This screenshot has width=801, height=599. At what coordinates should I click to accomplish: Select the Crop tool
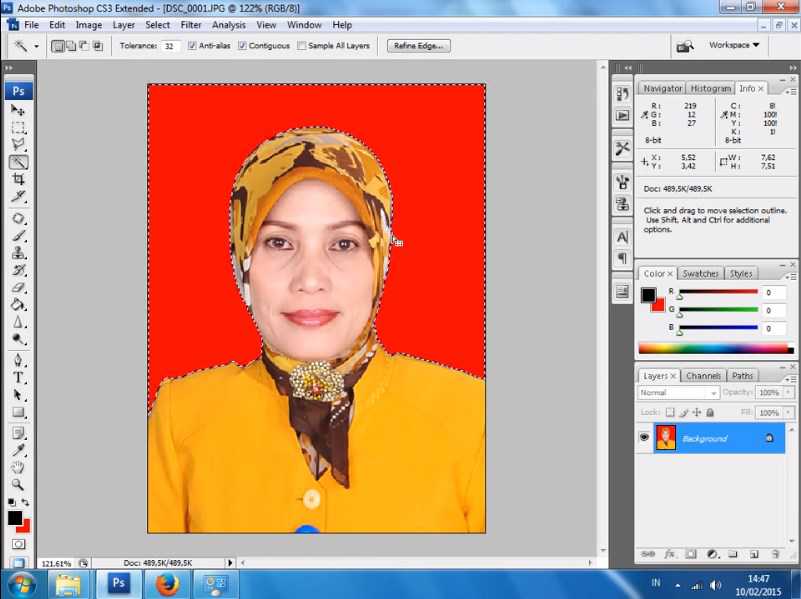[x=18, y=179]
